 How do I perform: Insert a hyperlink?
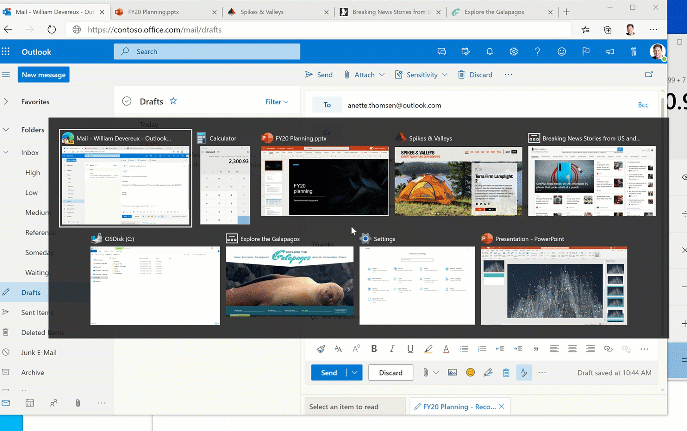click(608, 349)
